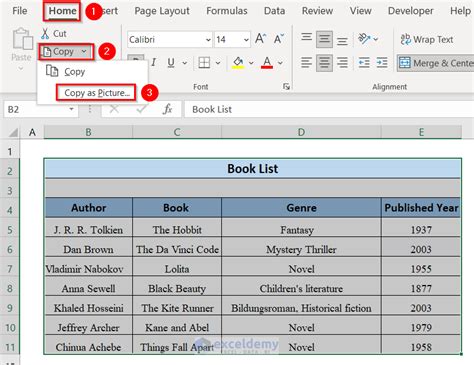Select row 7 header
474x365 pixels.
(x=10, y=269)
